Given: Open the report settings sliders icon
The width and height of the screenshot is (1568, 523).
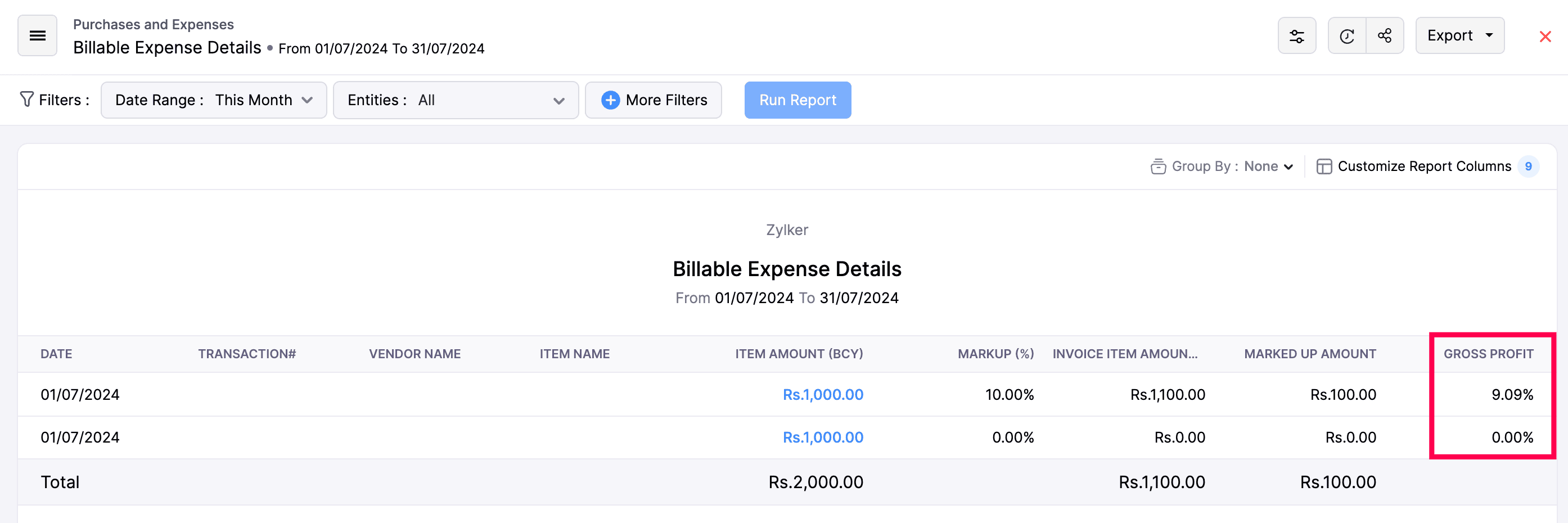Looking at the screenshot, I should [1296, 35].
